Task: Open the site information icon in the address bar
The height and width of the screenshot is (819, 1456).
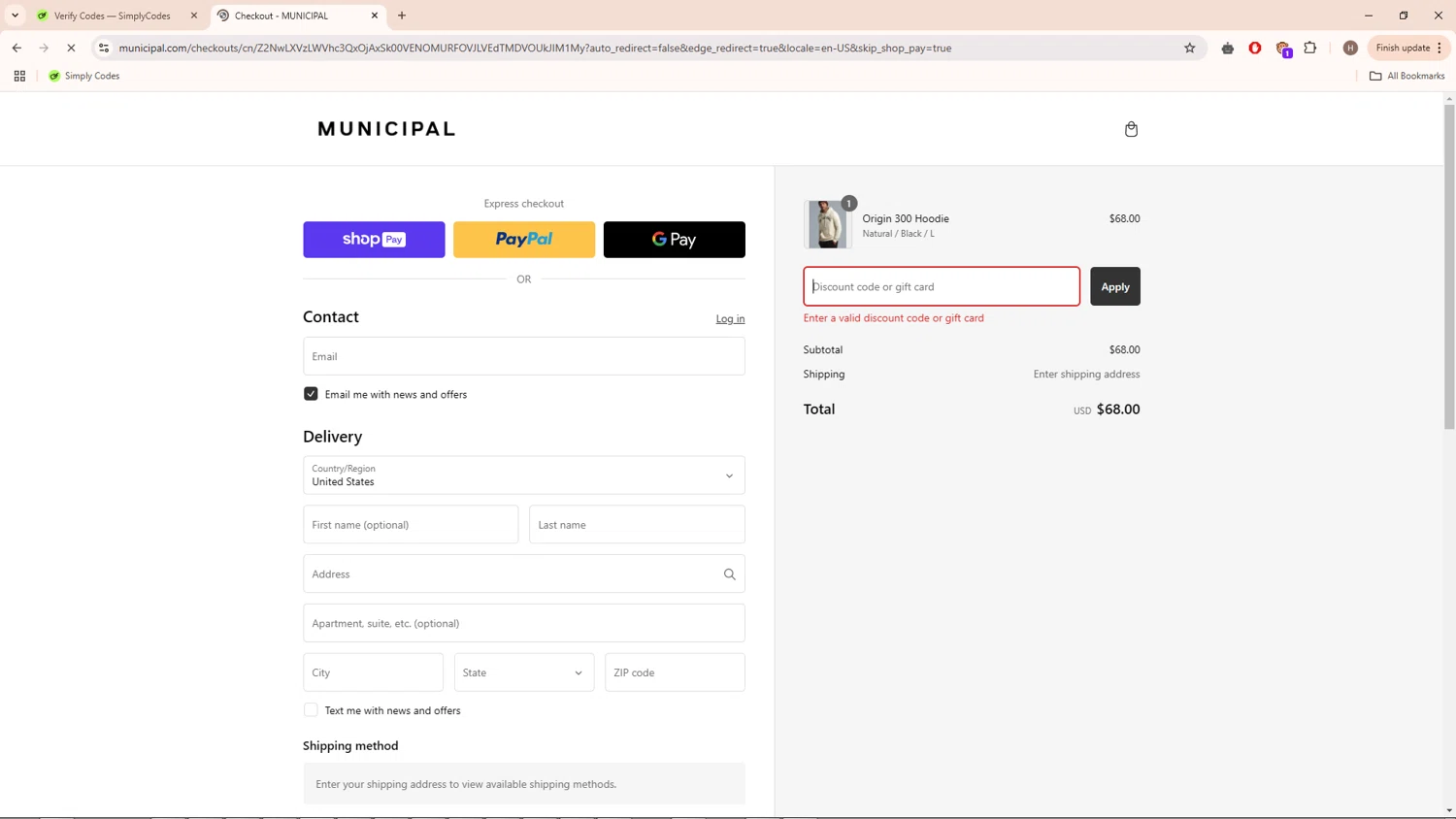Action: click(x=104, y=48)
